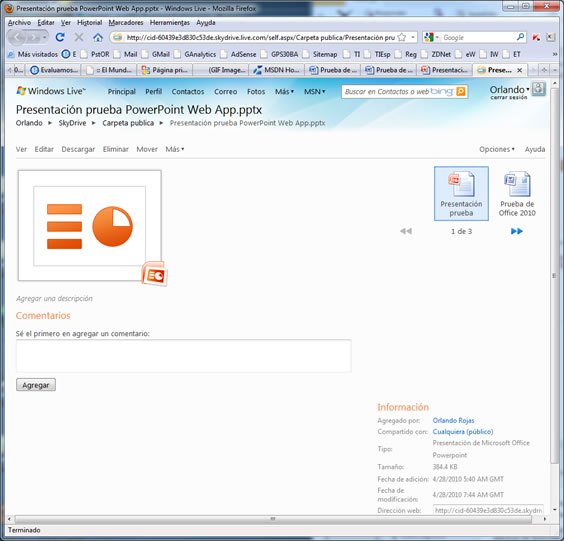Open the back/forward history dropdown arrow
564x541 pixels.
(45, 37)
